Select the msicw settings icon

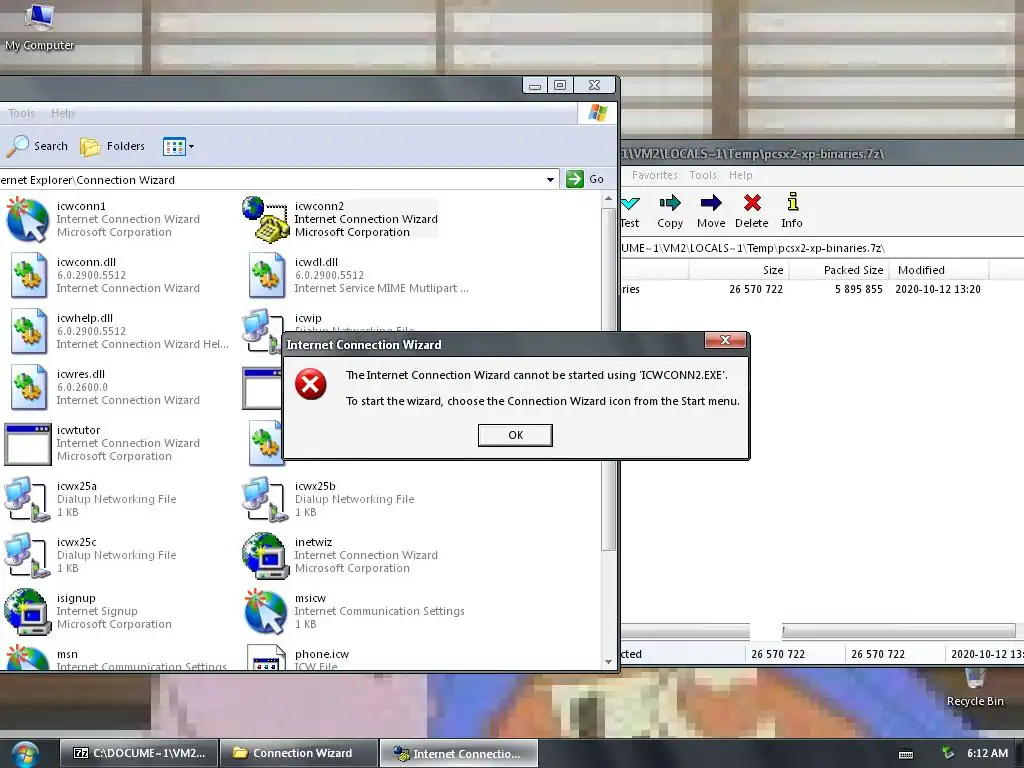(265, 612)
